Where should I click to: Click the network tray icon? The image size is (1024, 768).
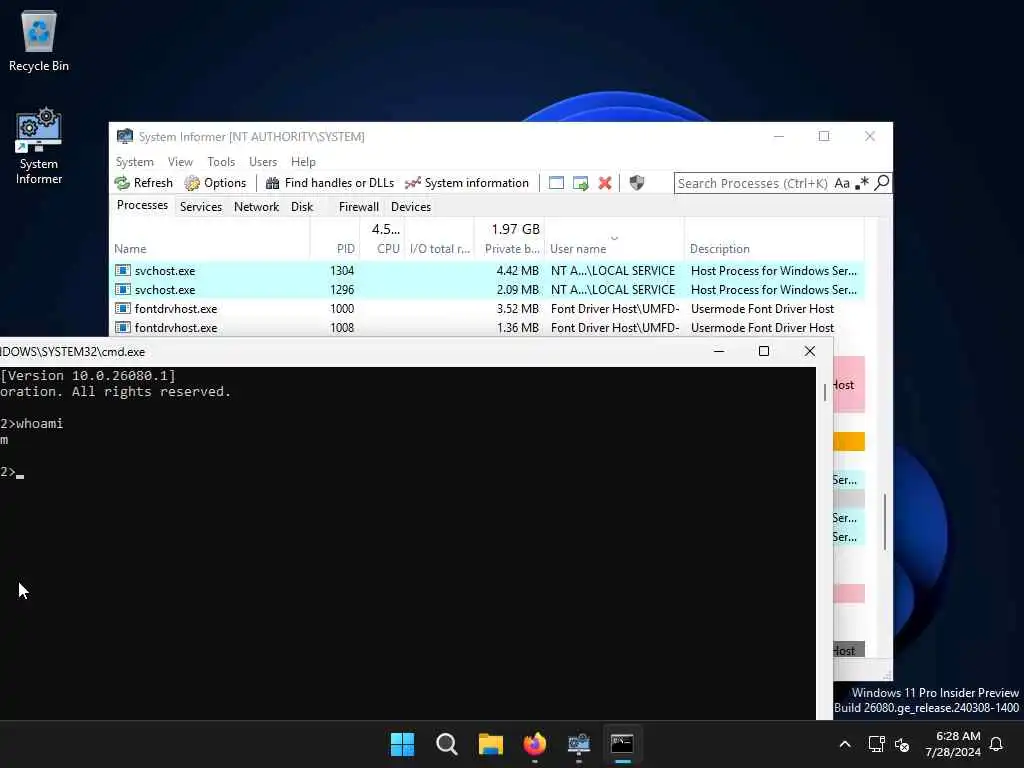click(876, 744)
